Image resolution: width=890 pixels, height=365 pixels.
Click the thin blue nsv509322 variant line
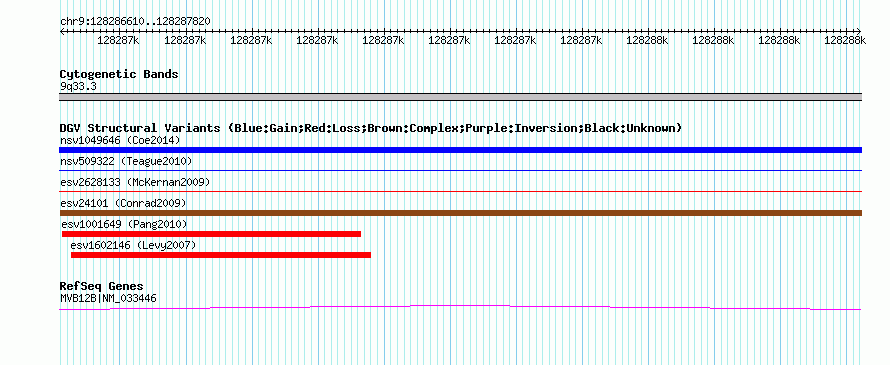click(x=460, y=170)
